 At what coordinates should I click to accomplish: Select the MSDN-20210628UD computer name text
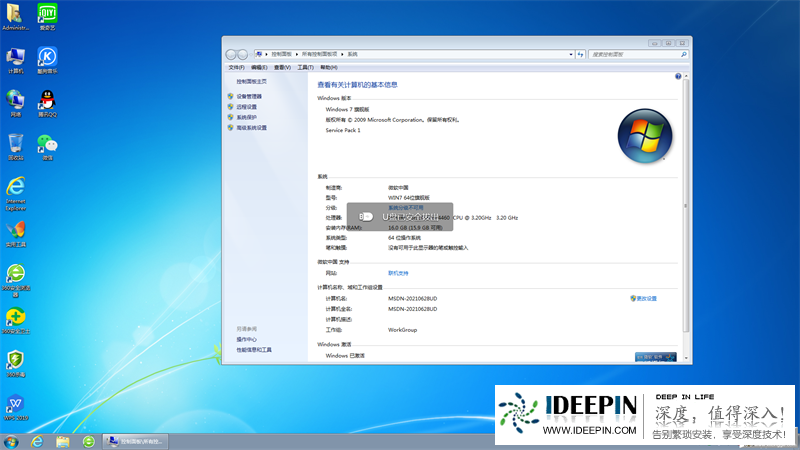tap(412, 298)
